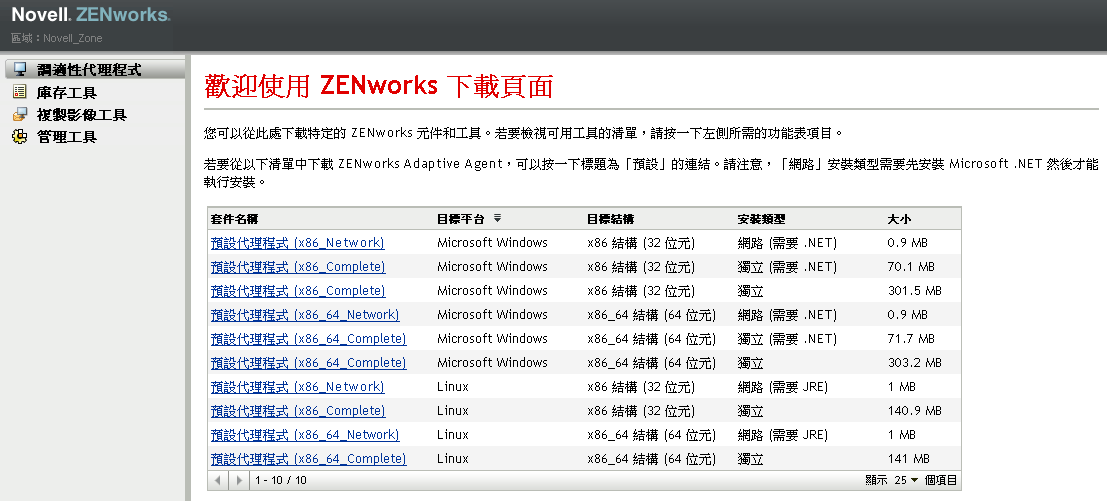
Task: Go to the next page of results
Action: pos(239,480)
